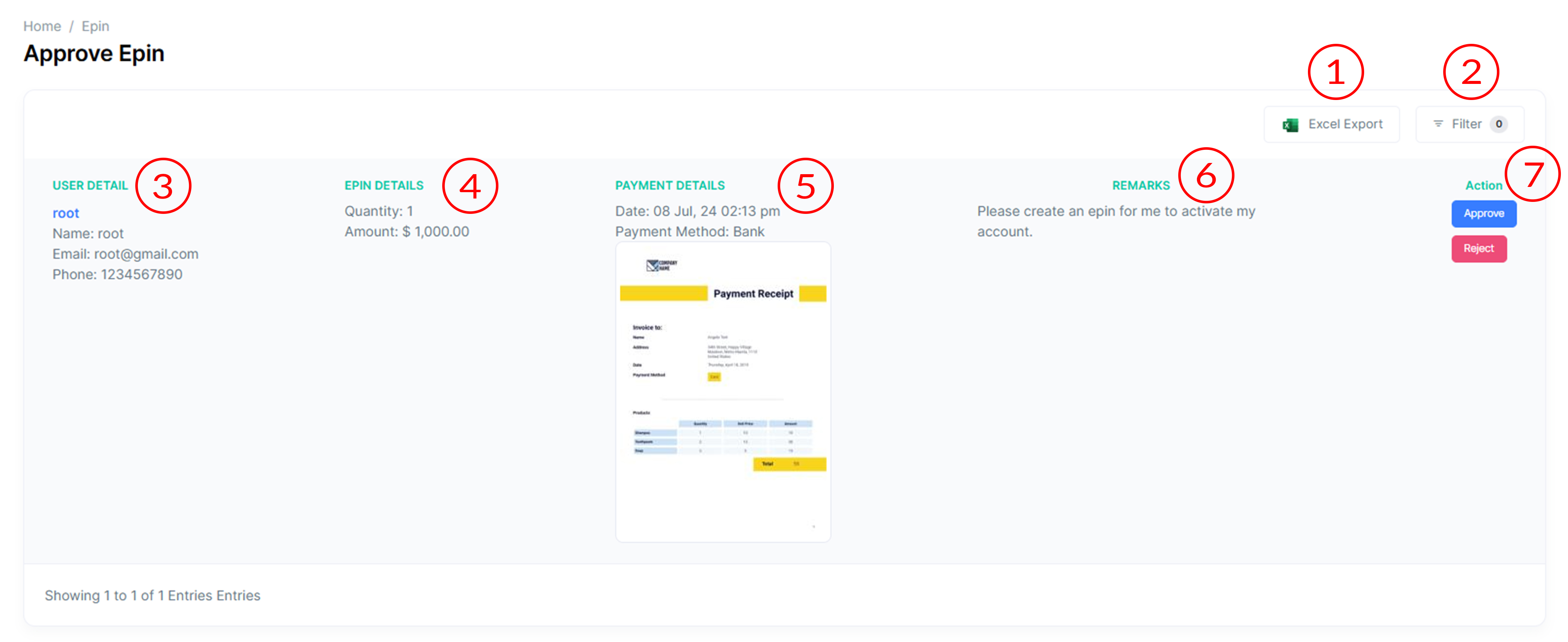
Task: Click the Approve Epin page title
Action: pos(94,54)
